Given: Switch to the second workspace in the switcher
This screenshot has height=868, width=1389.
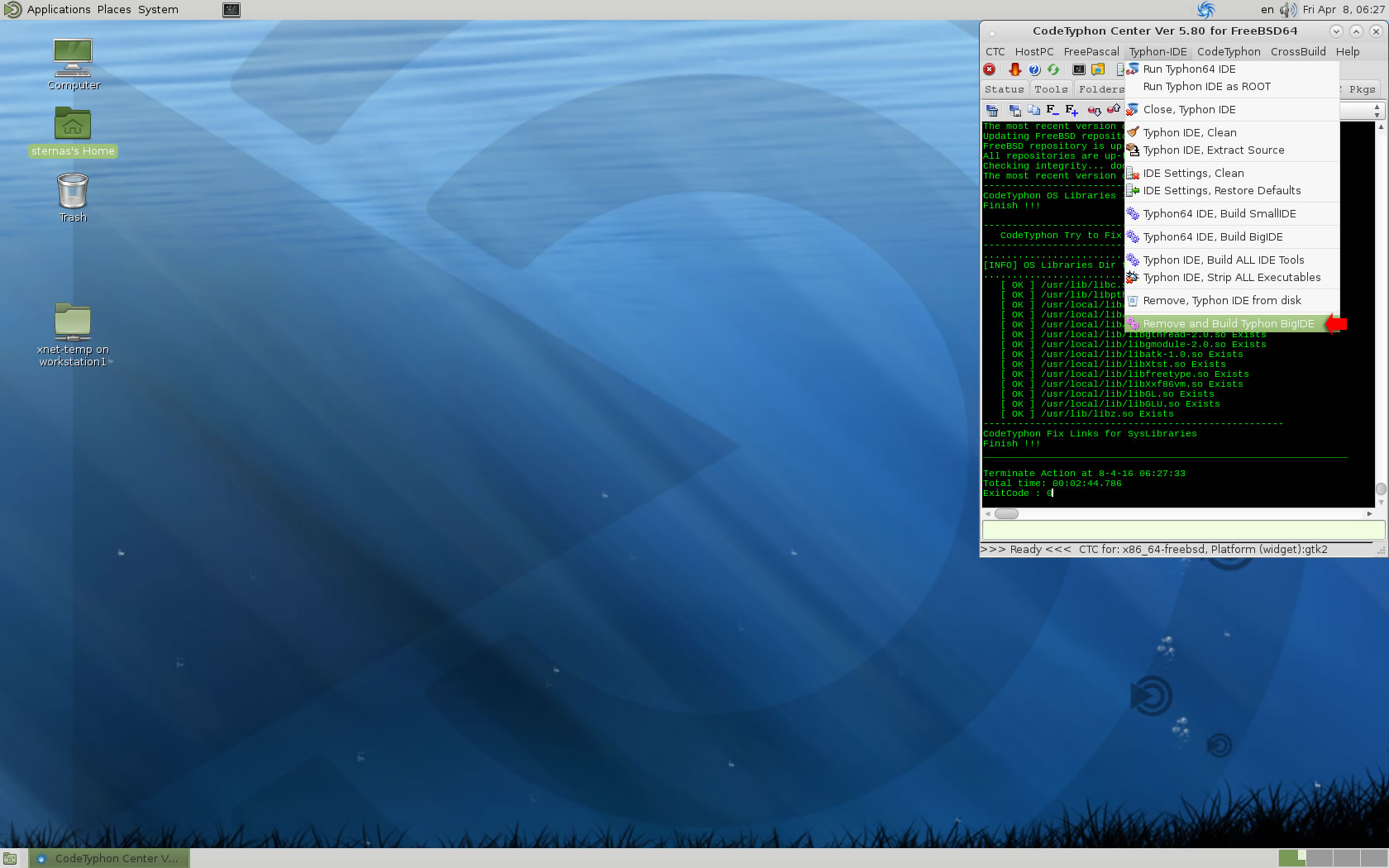Looking at the screenshot, I should pyautogui.click(x=1320, y=858).
